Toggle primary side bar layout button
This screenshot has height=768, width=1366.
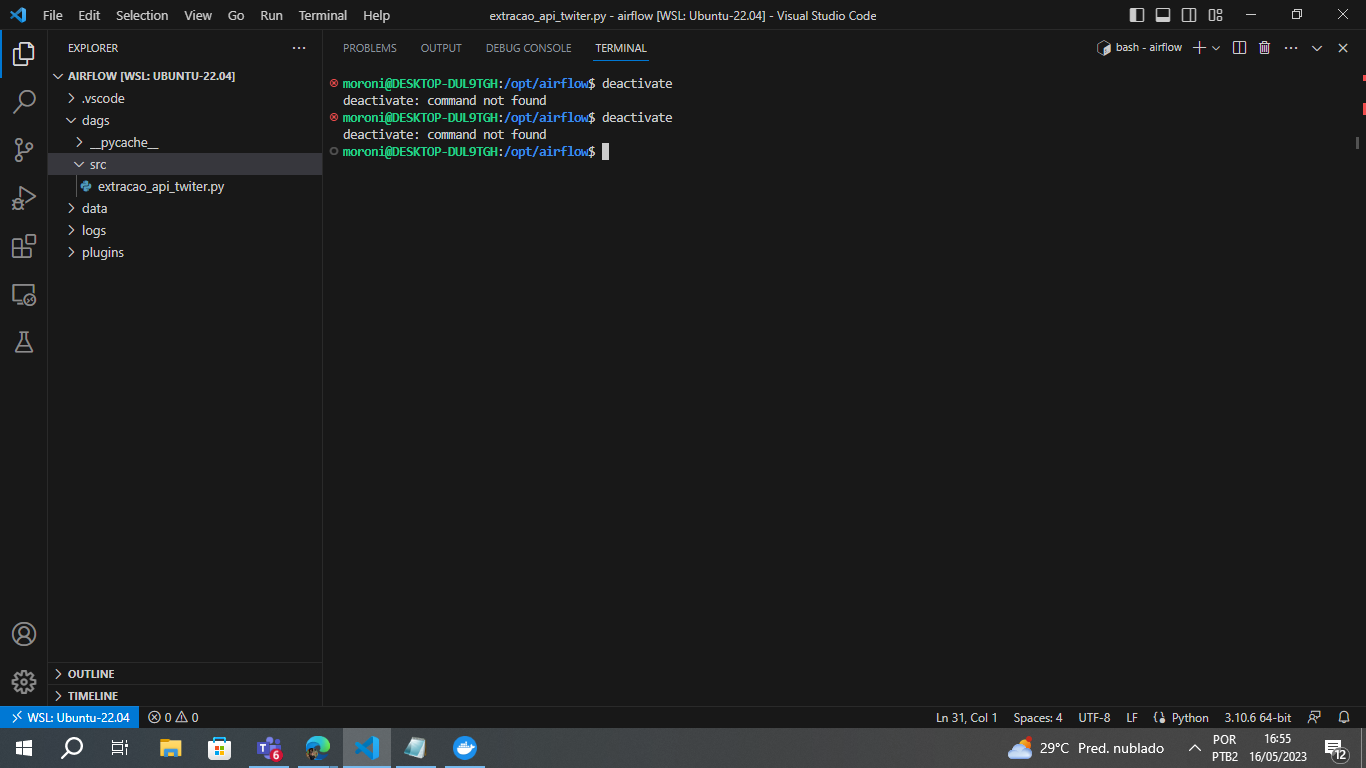pyautogui.click(x=1137, y=15)
